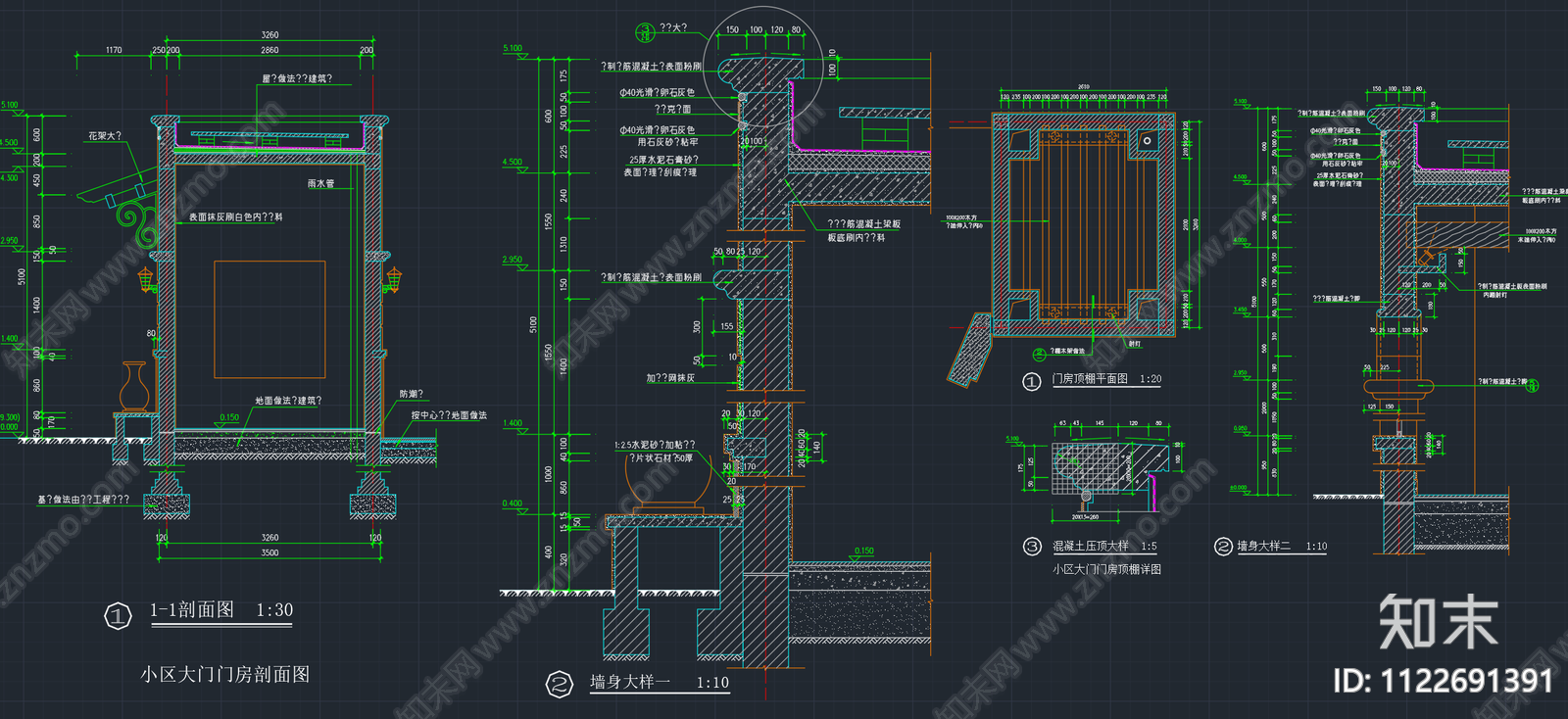This screenshot has height=719, width=1568.
Task: Click the 加??网抹灰 annotation
Action: point(671,378)
